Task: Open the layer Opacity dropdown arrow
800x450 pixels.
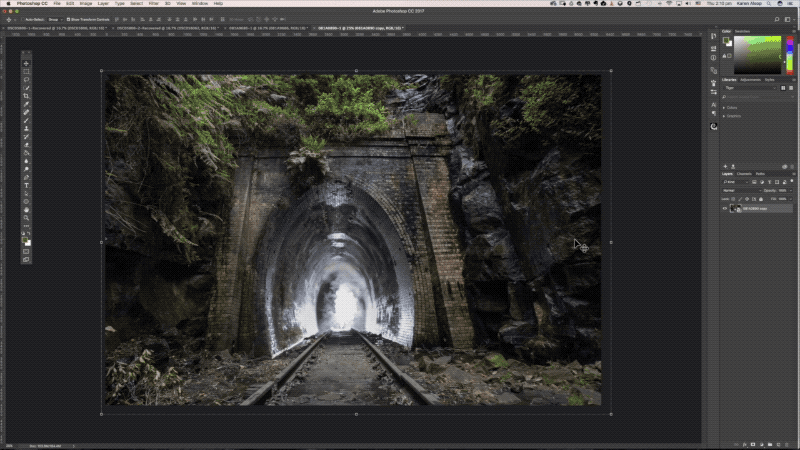Action: [x=791, y=191]
